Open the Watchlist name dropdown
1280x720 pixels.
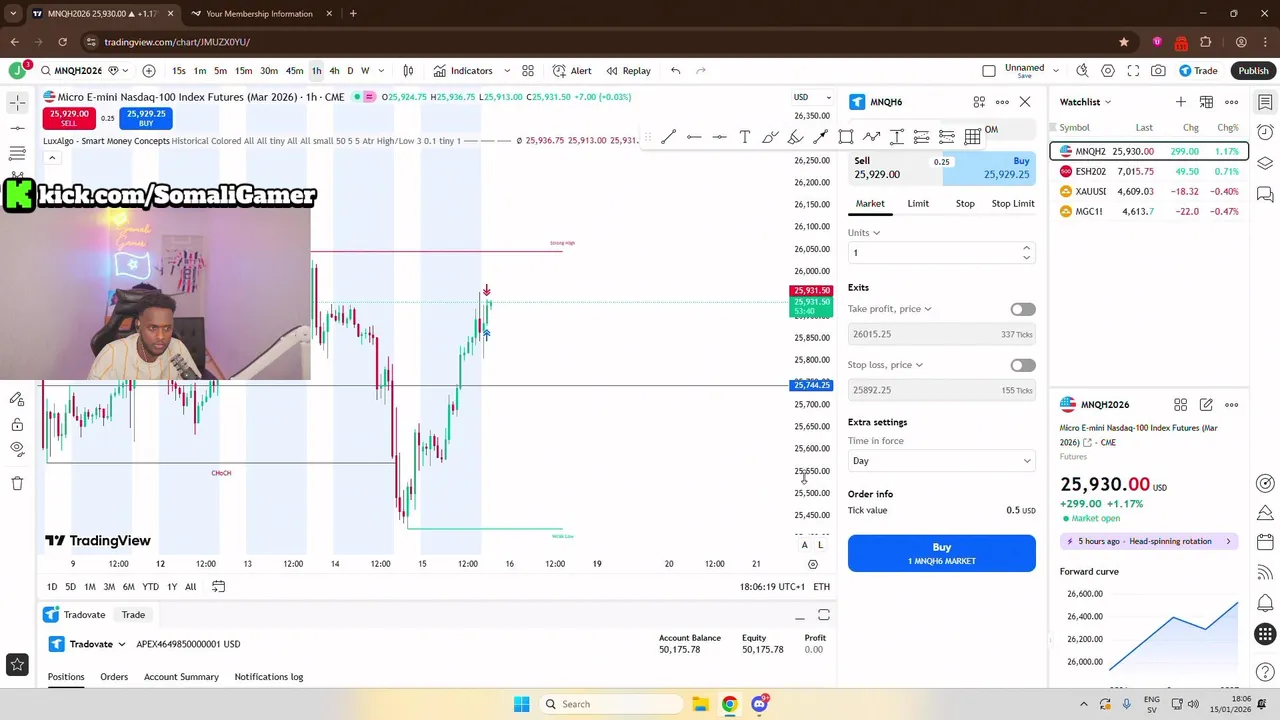pos(1085,102)
